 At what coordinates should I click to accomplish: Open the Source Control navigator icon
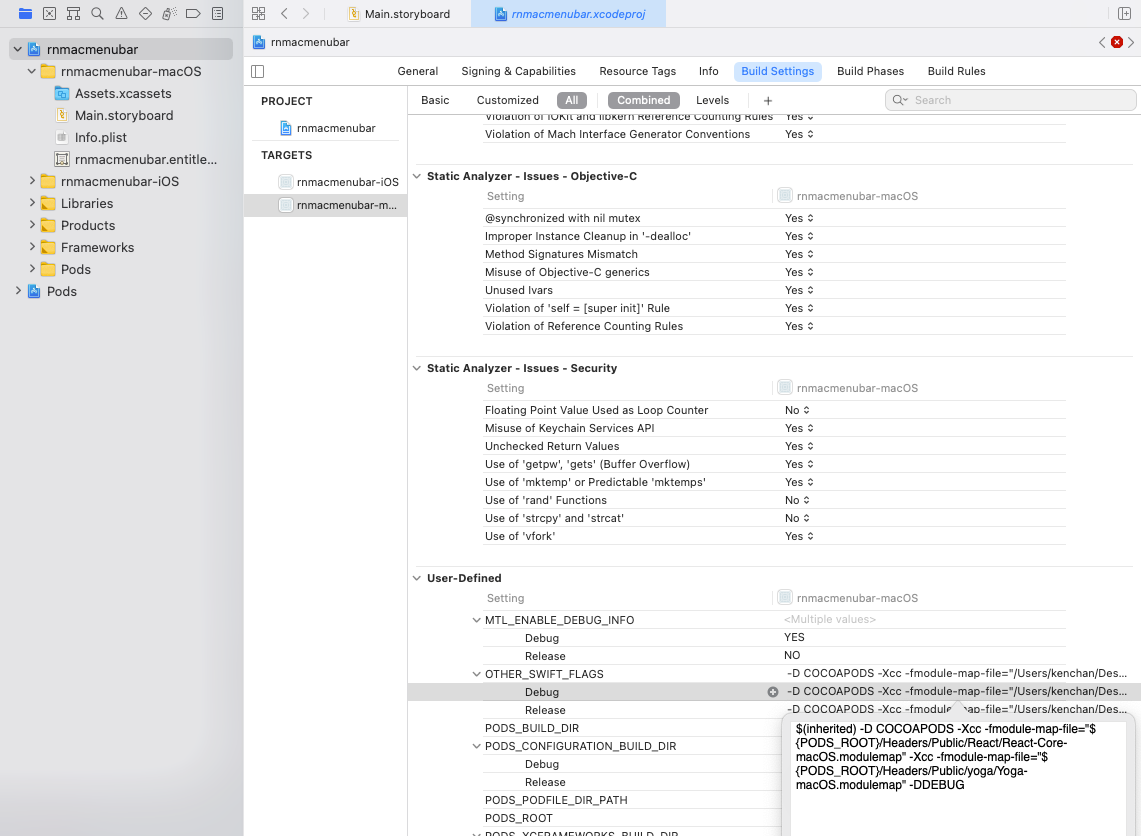tap(49, 13)
